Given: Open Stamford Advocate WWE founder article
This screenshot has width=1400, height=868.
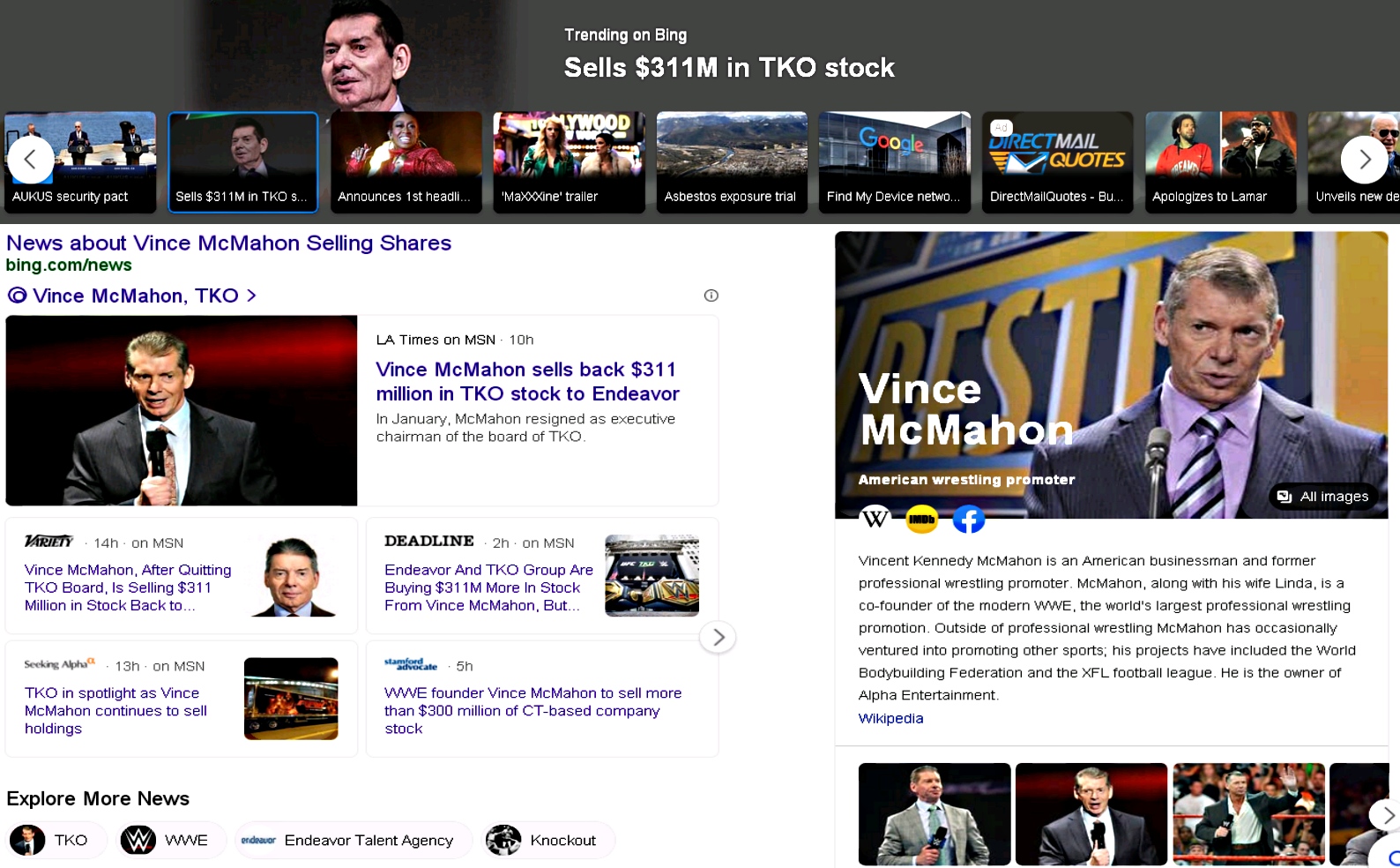Looking at the screenshot, I should click(x=532, y=711).
